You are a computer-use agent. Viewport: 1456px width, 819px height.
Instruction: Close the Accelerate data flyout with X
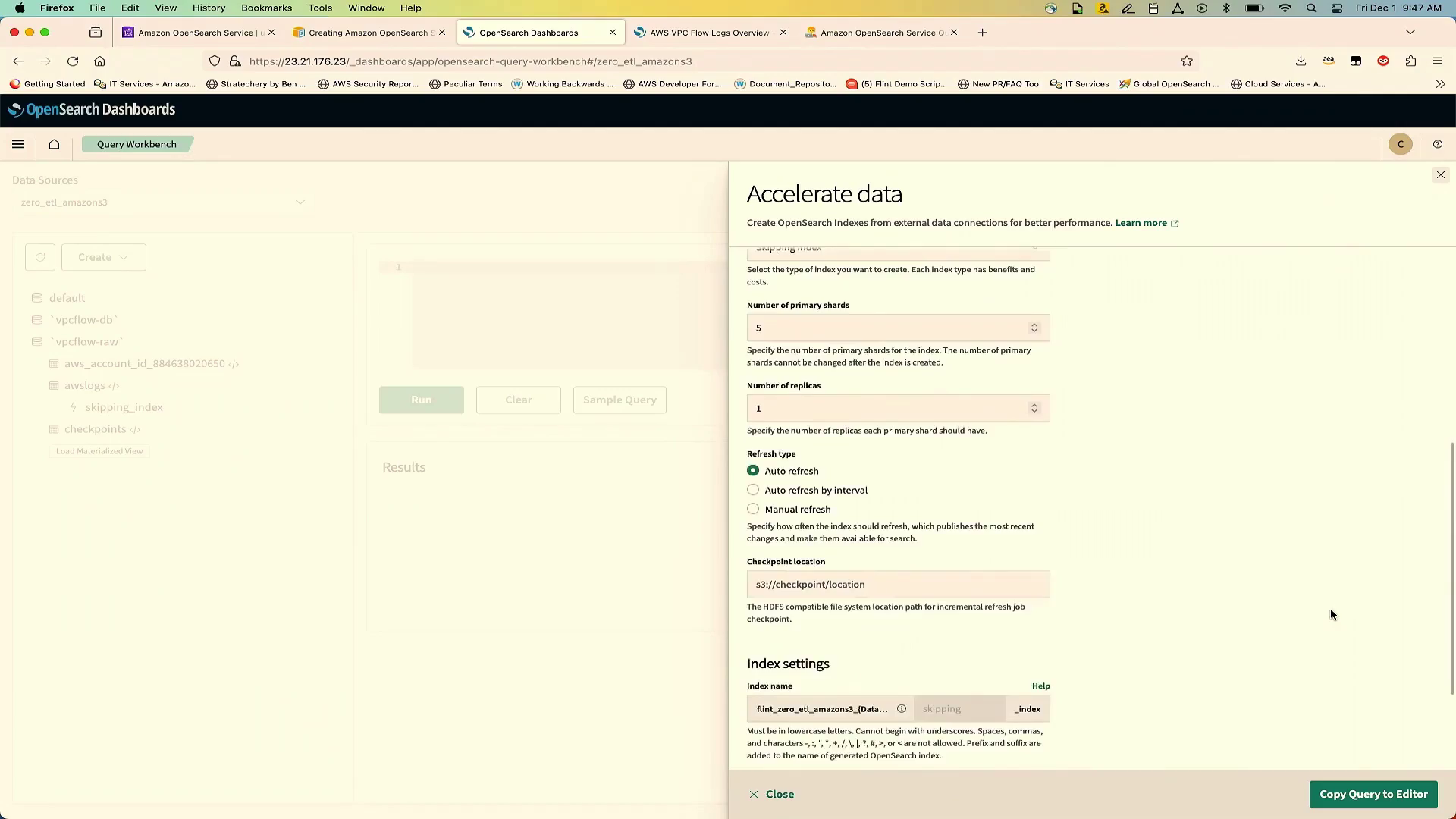click(x=1440, y=175)
